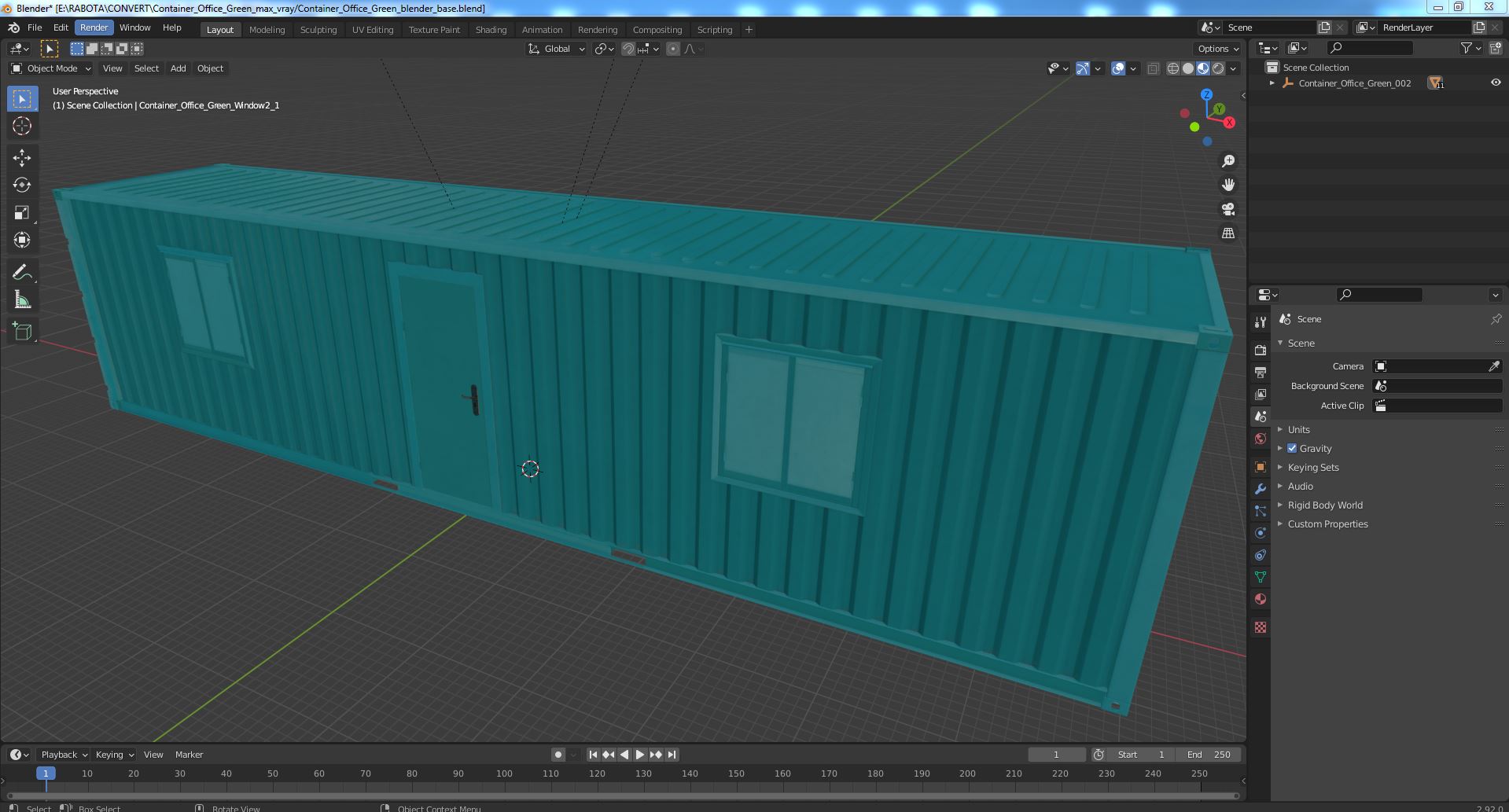
Task: Activate the Select Box tool
Action: (22, 98)
